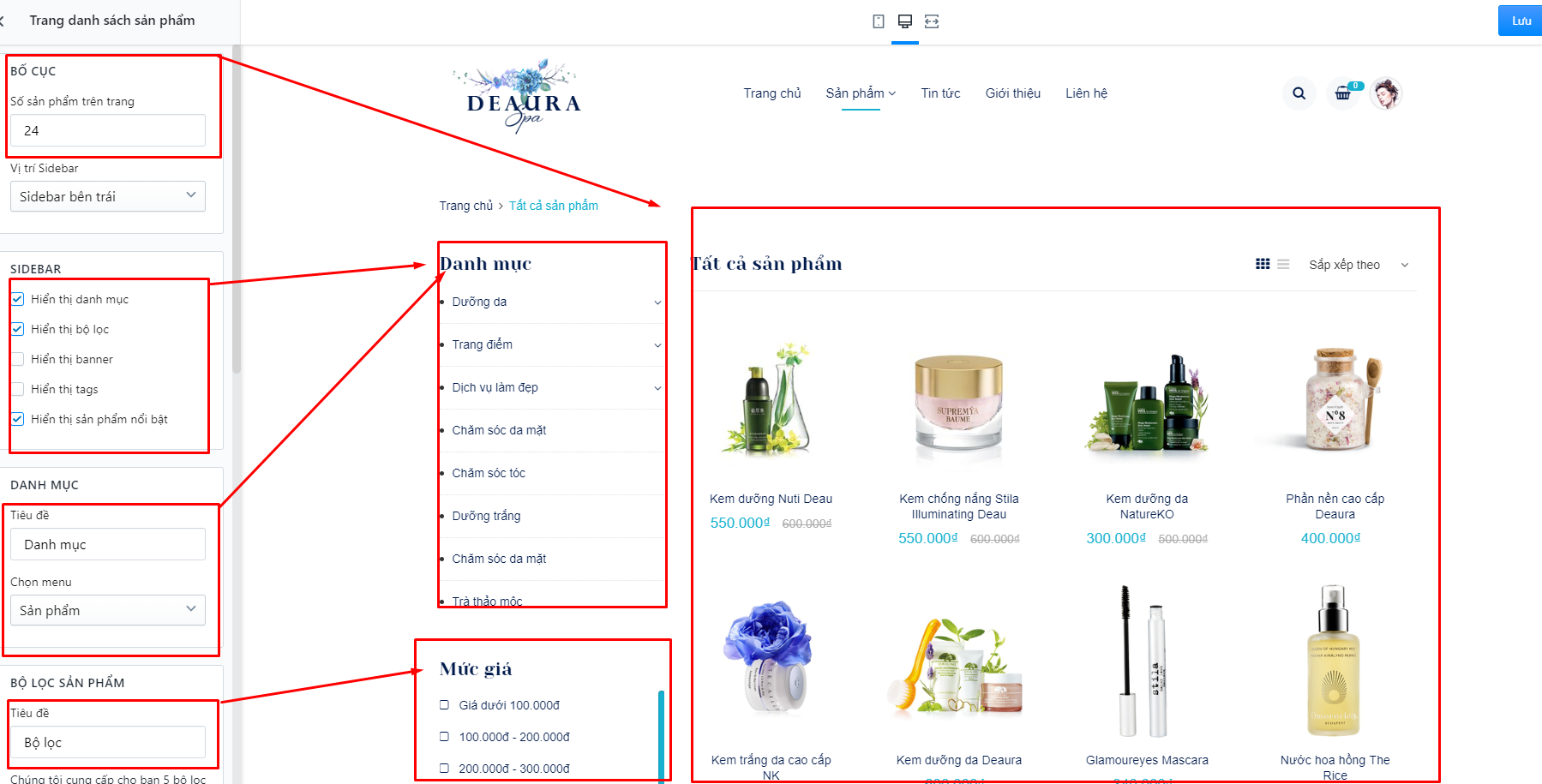Open the Liên hệ nav menu item
Screen dimensions: 1542x784
tap(1086, 93)
